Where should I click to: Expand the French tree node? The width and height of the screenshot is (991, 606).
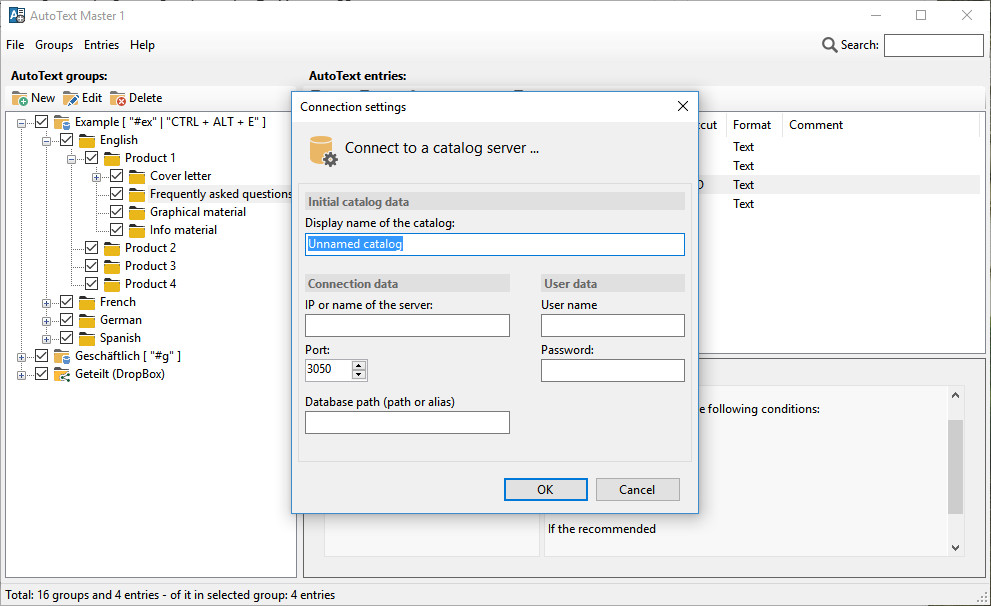pos(46,303)
